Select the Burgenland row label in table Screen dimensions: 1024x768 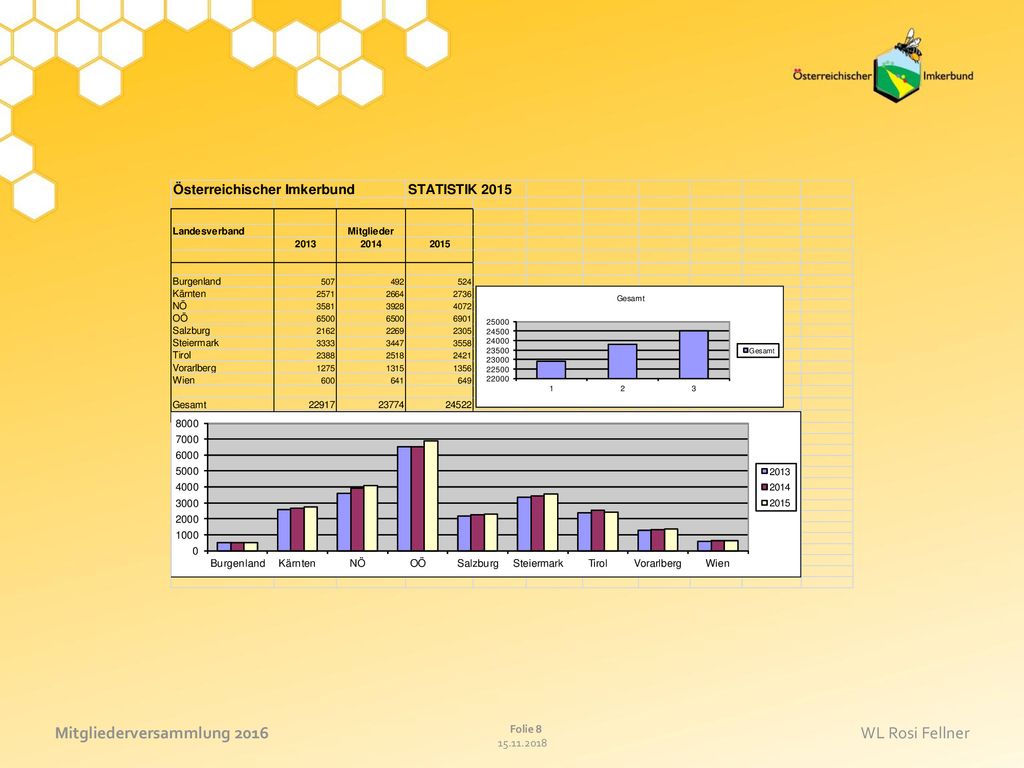(x=197, y=281)
